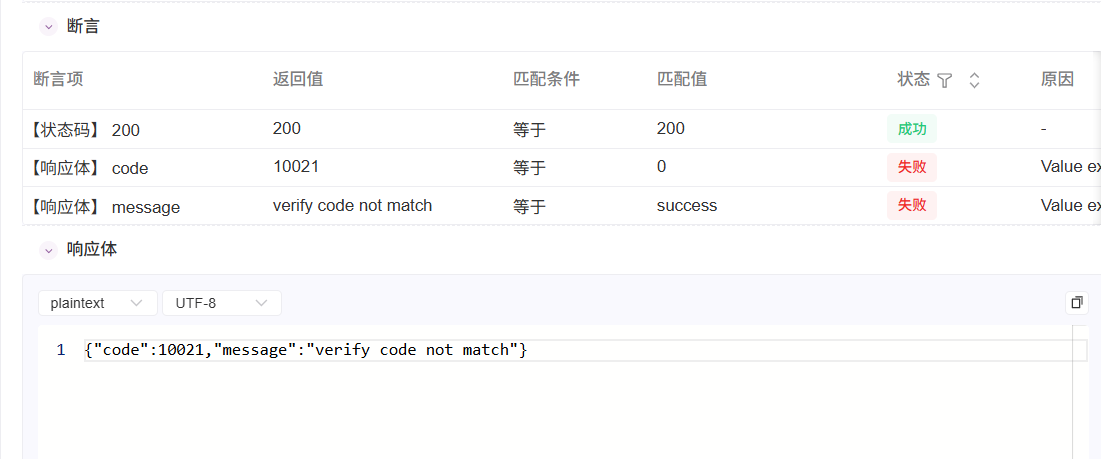This screenshot has width=1101, height=459.
Task: Click the 失败 badge in the code row
Action: coord(911,167)
